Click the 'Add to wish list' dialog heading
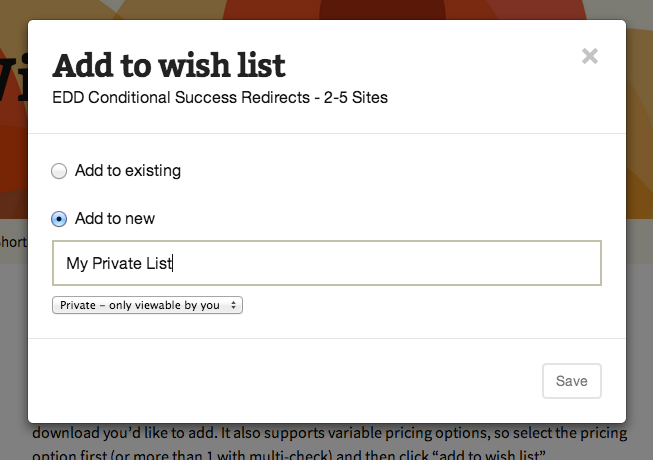This screenshot has height=460, width=653. tap(169, 66)
